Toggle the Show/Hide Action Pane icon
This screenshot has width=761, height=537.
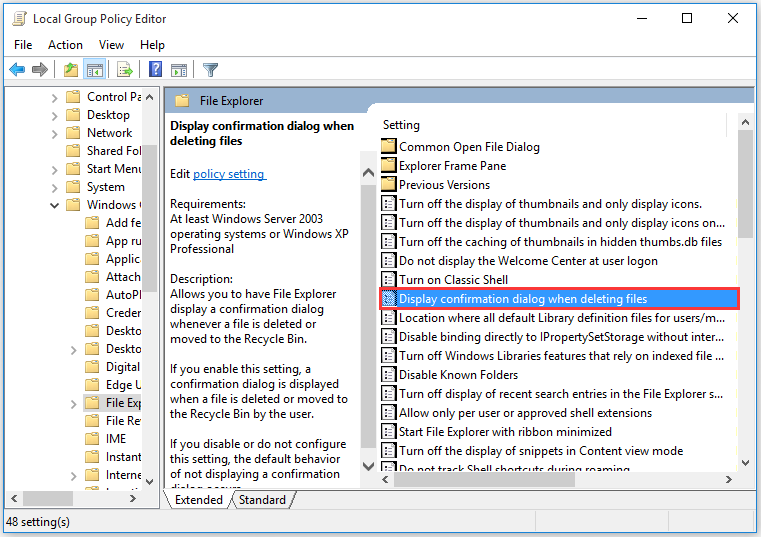tap(179, 70)
